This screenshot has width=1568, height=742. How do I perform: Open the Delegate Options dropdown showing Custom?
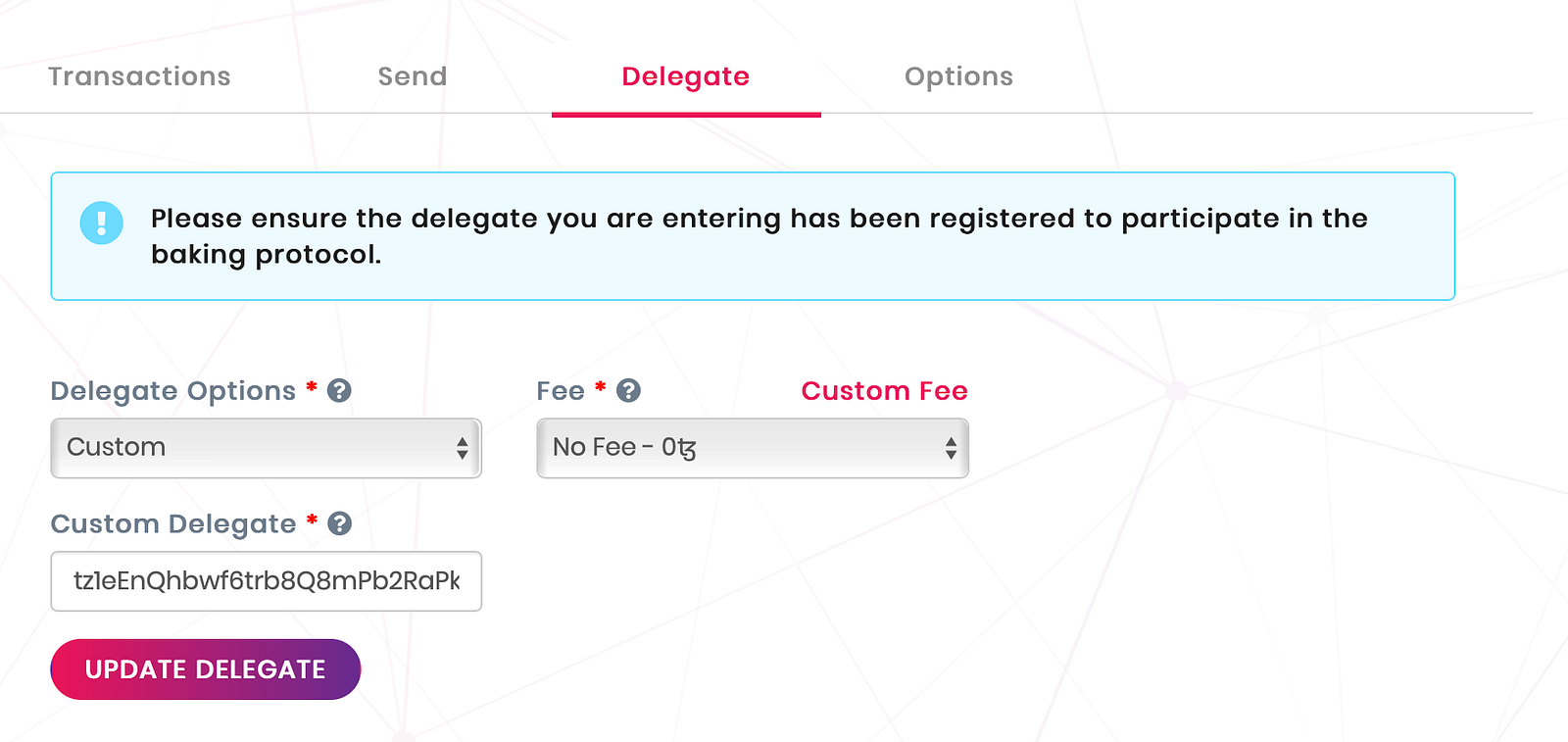click(x=255, y=448)
